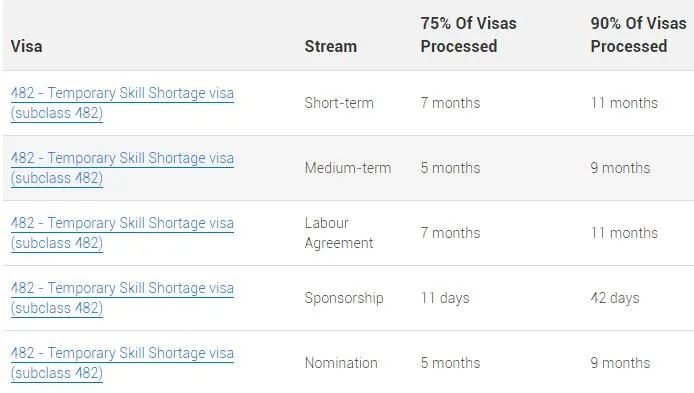
Task: Select the Labour Agreement stream cell
Action: coord(339,233)
